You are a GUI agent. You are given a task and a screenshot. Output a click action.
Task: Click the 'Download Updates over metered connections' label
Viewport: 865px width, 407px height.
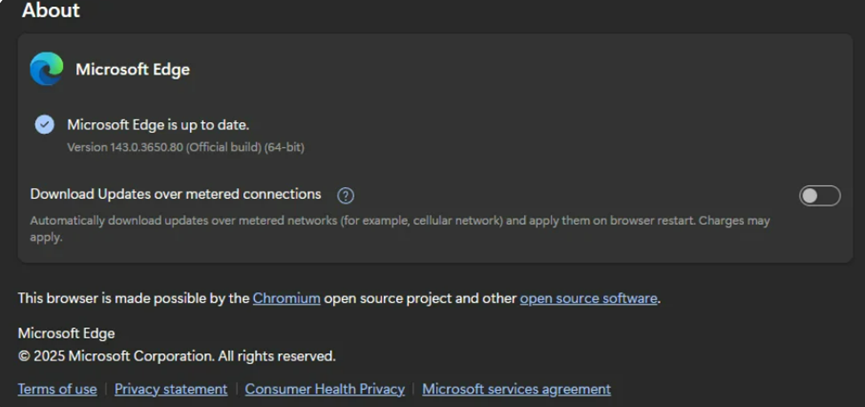click(x=175, y=194)
